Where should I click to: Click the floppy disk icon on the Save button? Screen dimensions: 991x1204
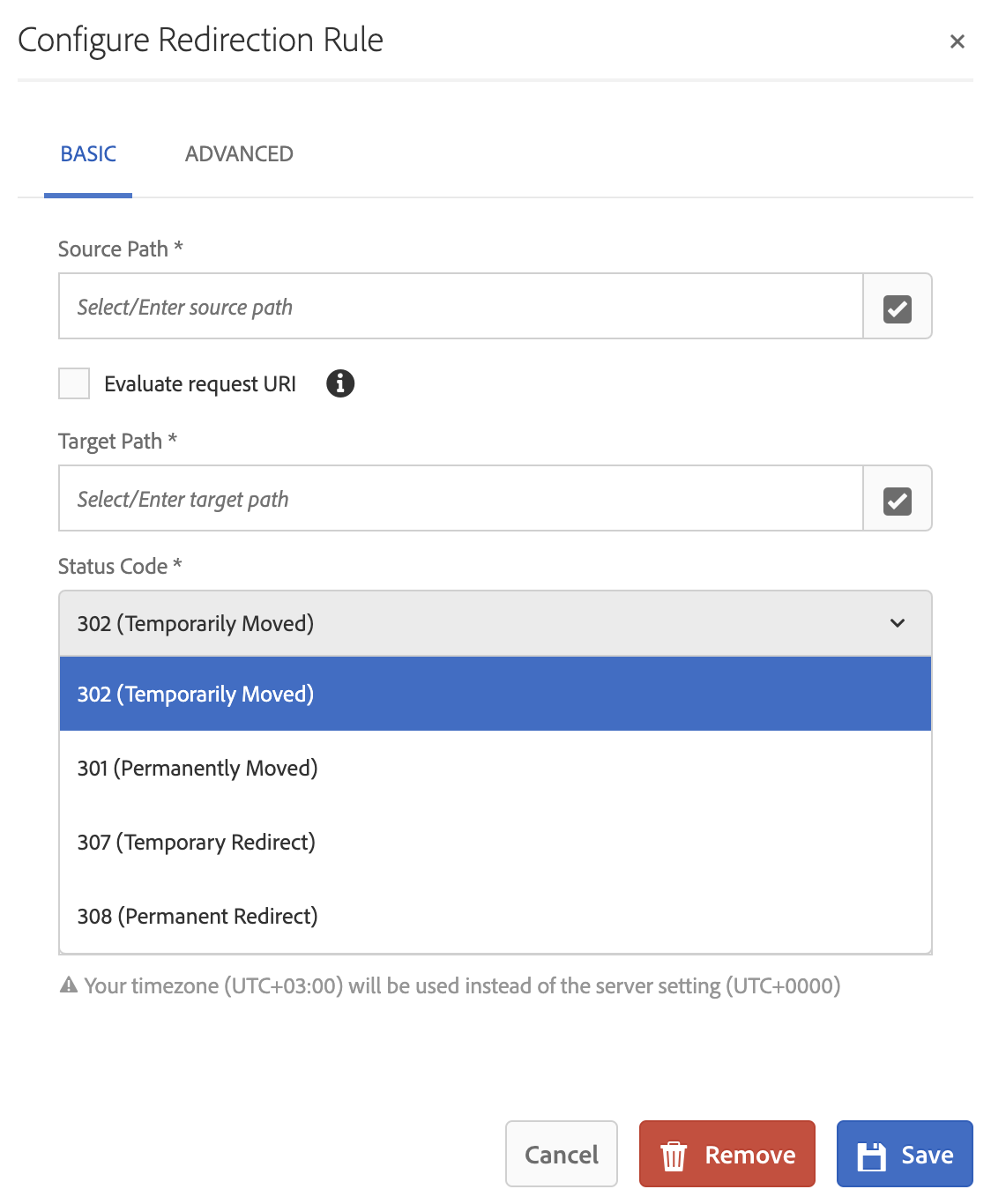tap(872, 1154)
